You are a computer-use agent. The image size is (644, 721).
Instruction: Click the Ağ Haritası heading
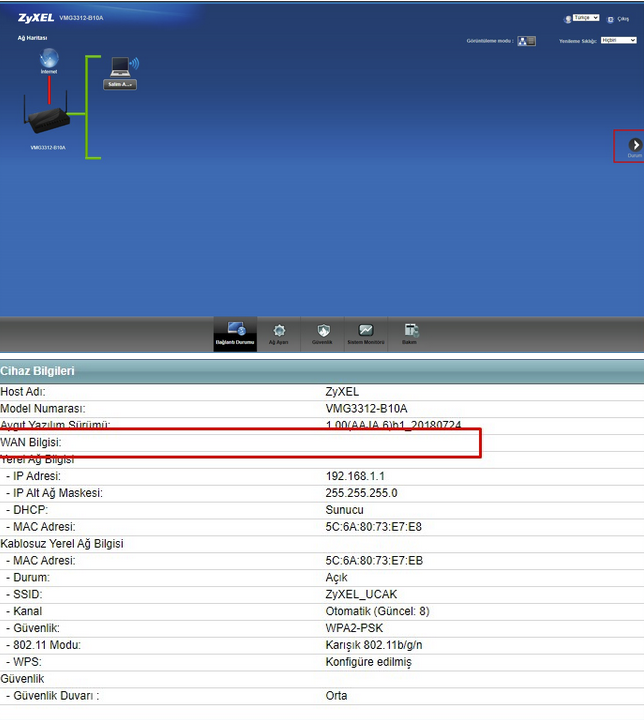32,38
